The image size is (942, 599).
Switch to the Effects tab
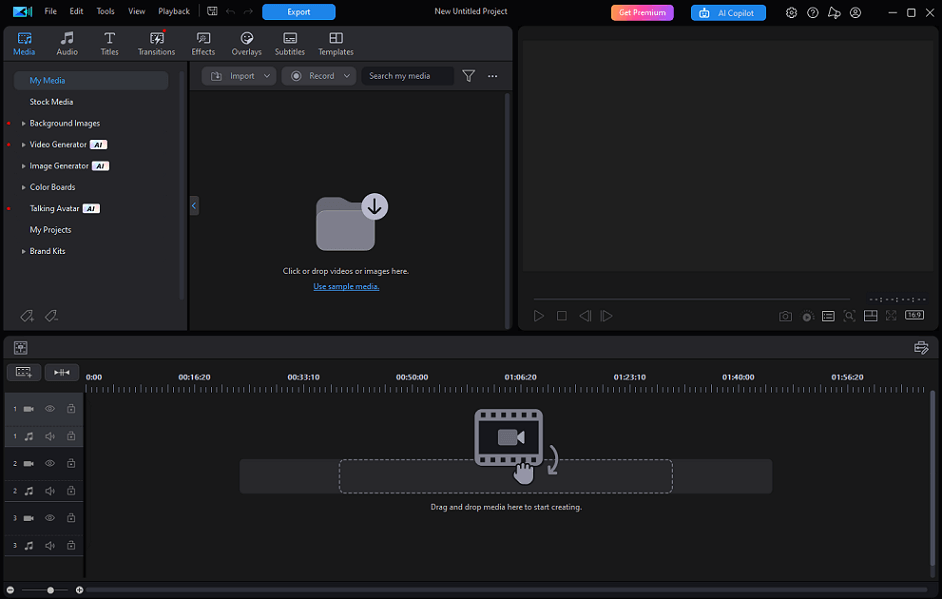click(203, 44)
